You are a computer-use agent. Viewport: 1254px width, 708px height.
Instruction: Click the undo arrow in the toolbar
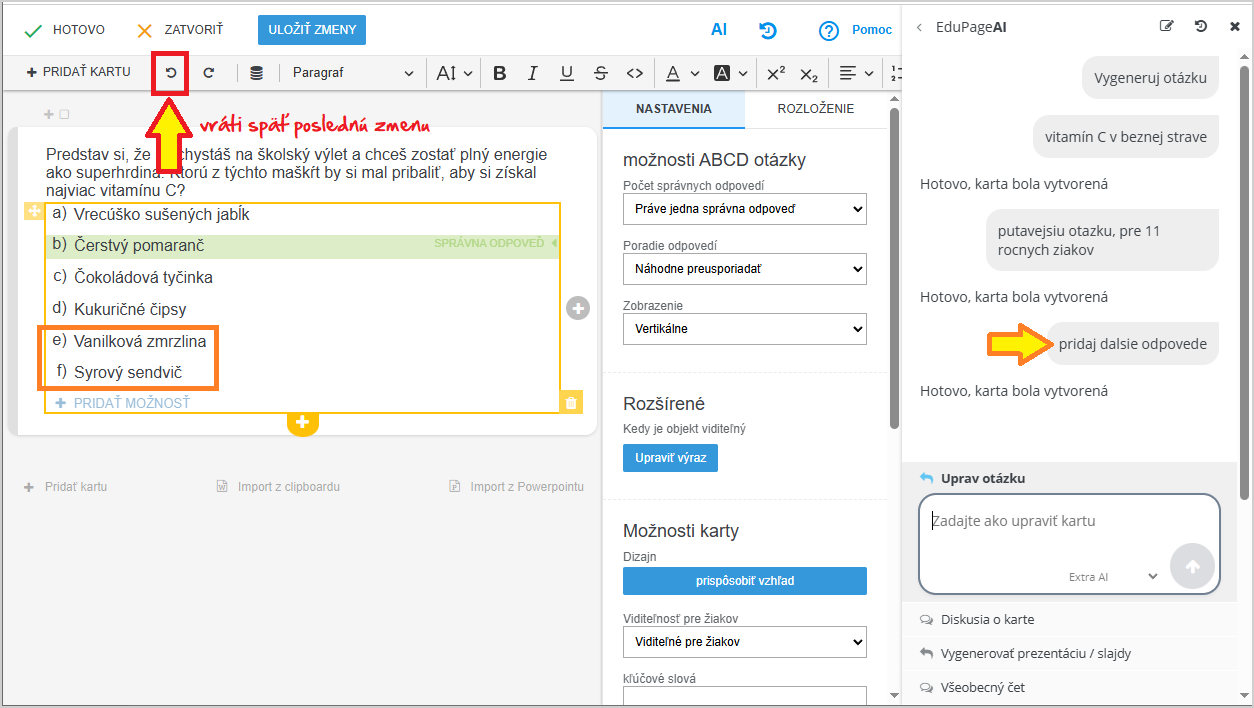click(x=171, y=73)
